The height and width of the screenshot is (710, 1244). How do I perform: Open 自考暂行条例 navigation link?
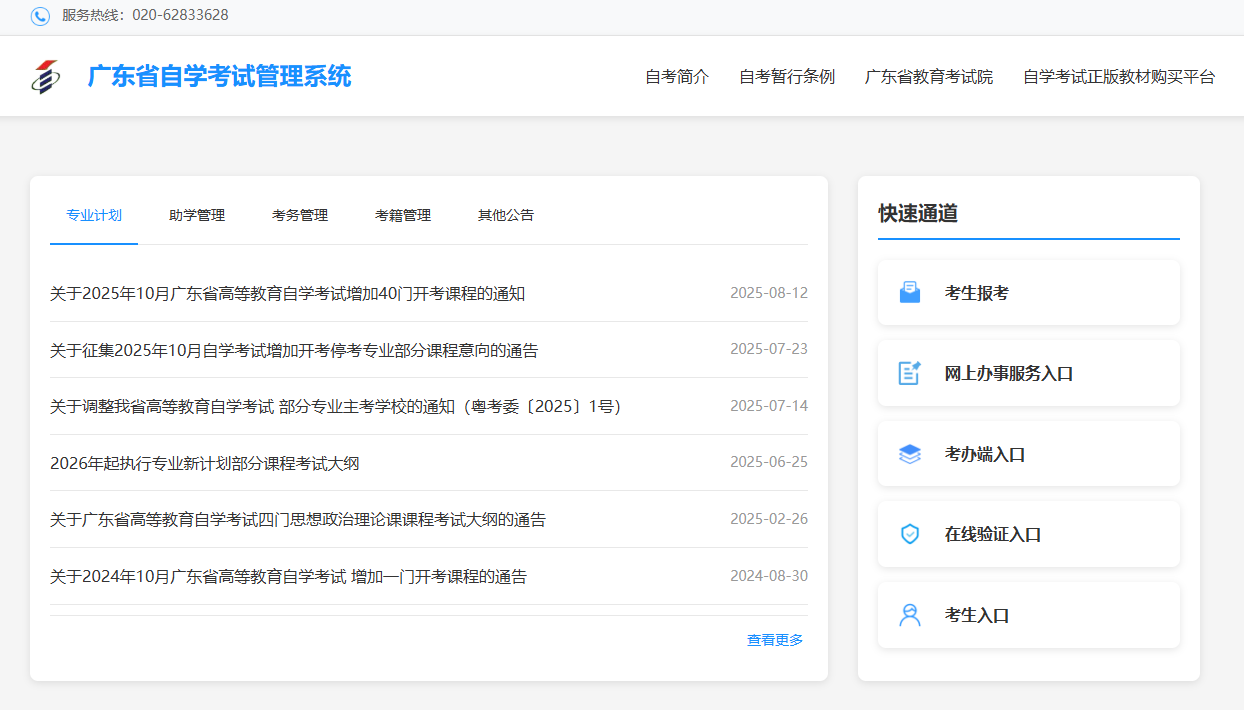point(787,77)
